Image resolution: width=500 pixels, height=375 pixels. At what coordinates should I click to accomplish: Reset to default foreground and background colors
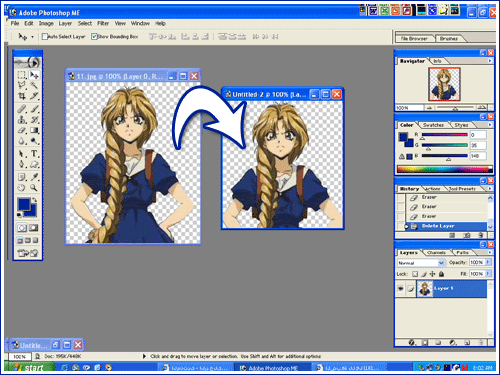tap(19, 215)
